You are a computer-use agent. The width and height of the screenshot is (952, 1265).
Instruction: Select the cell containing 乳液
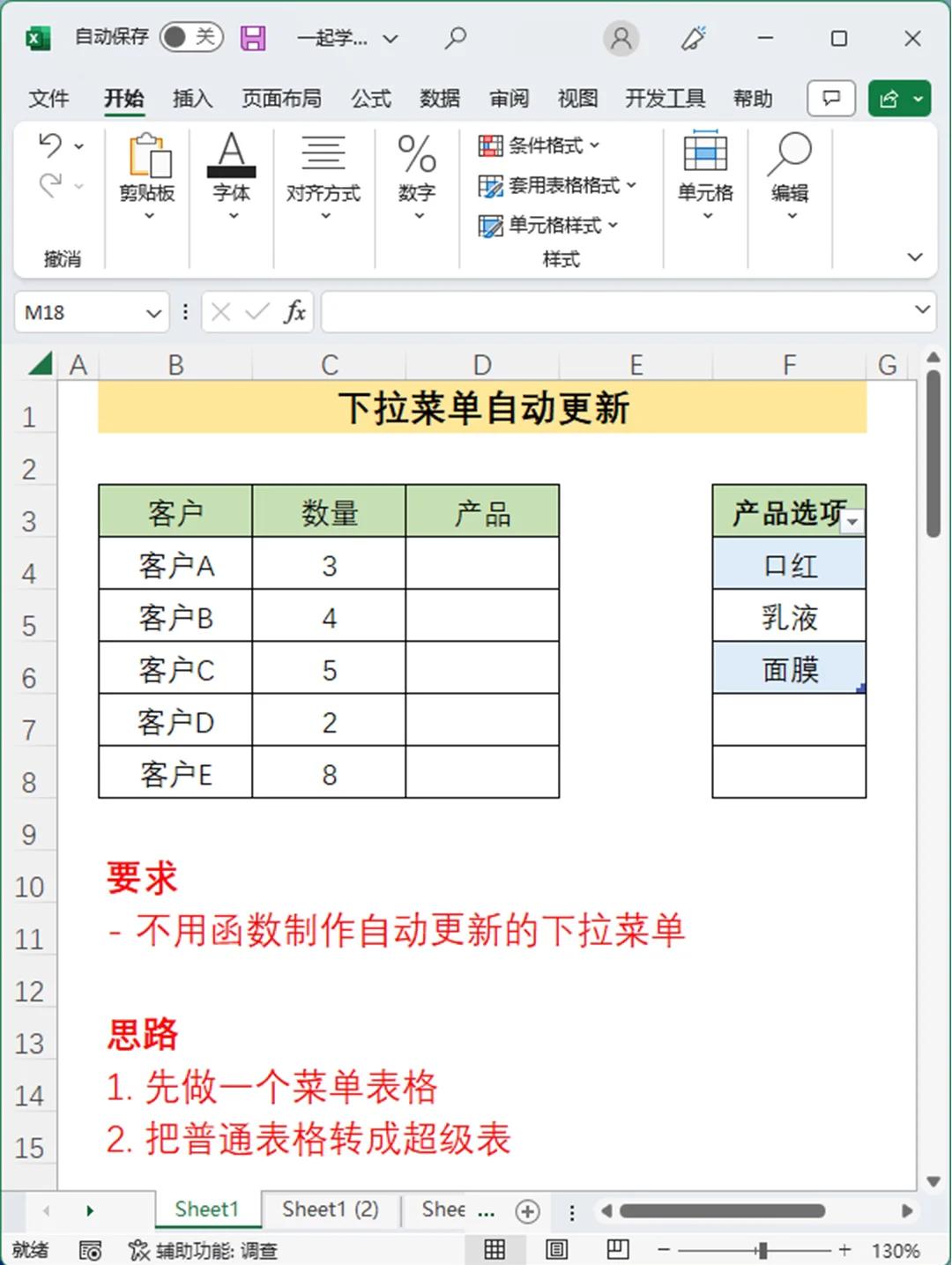coord(789,616)
